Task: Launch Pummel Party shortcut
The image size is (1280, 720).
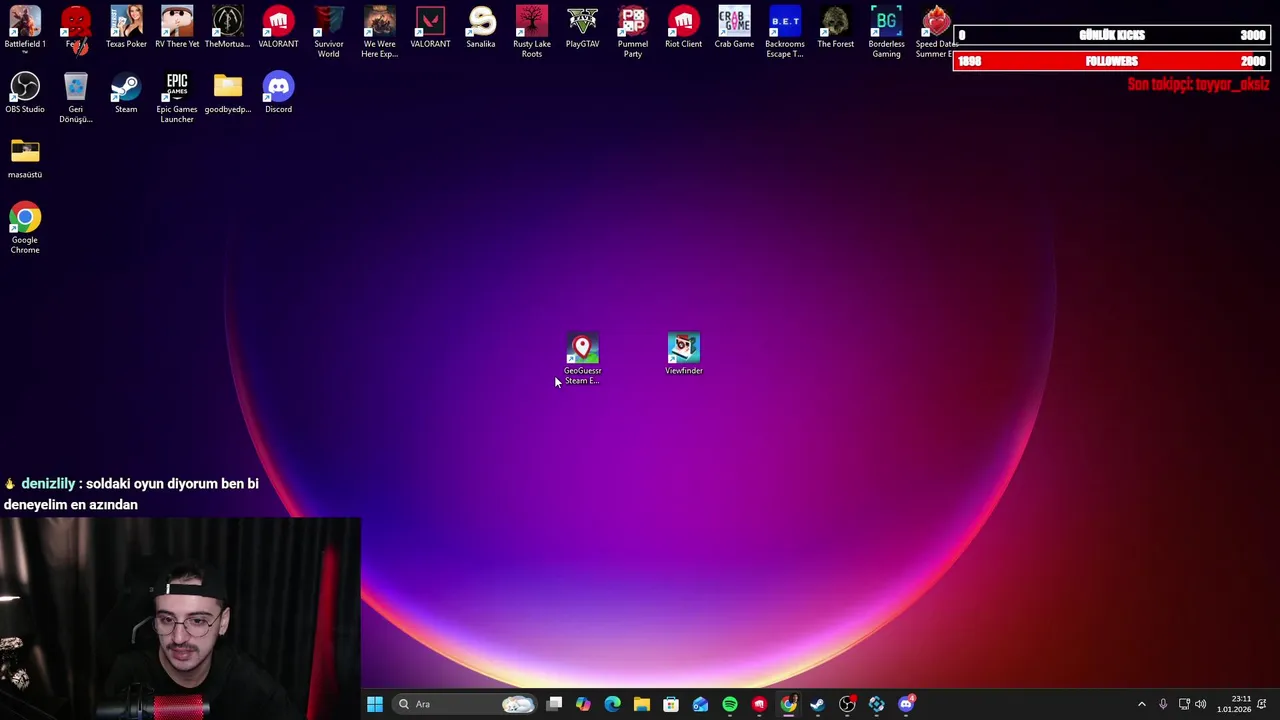Action: (x=633, y=32)
